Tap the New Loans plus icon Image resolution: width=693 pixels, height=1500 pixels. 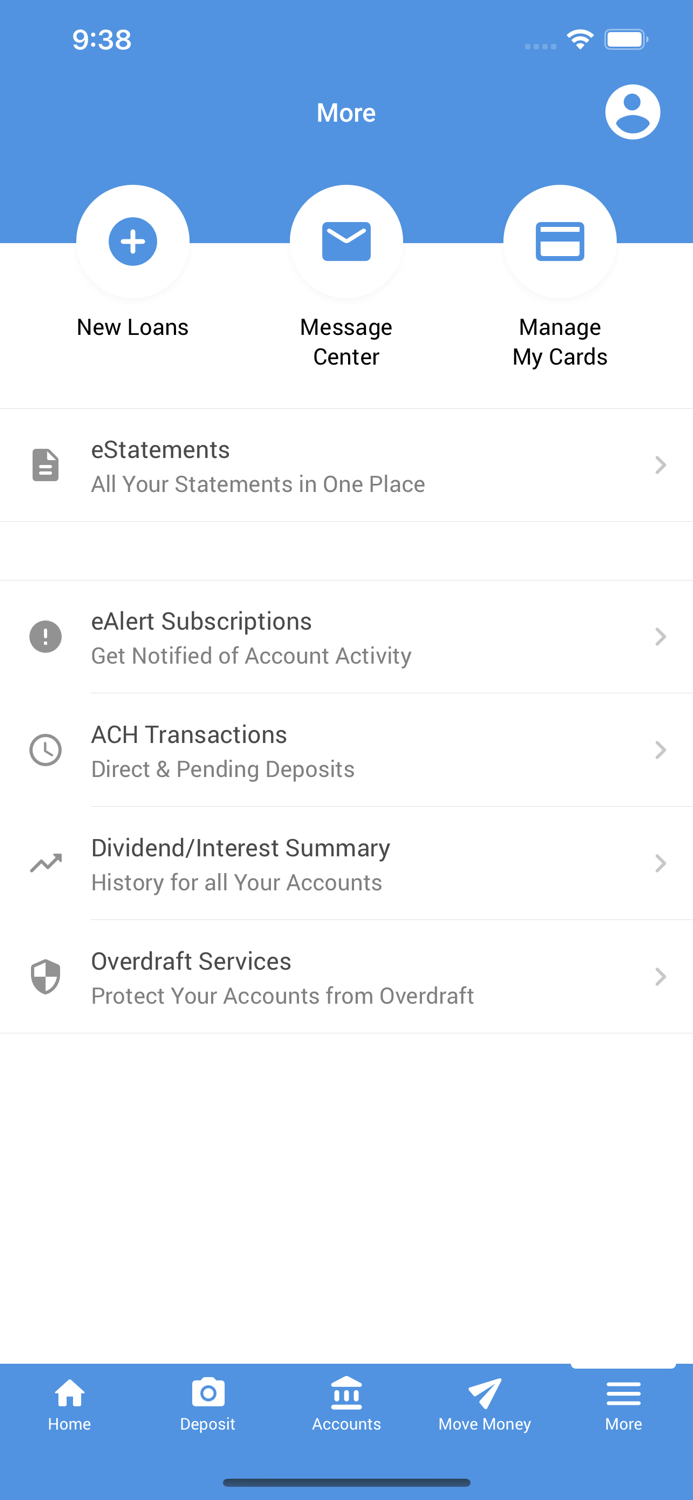coord(133,241)
